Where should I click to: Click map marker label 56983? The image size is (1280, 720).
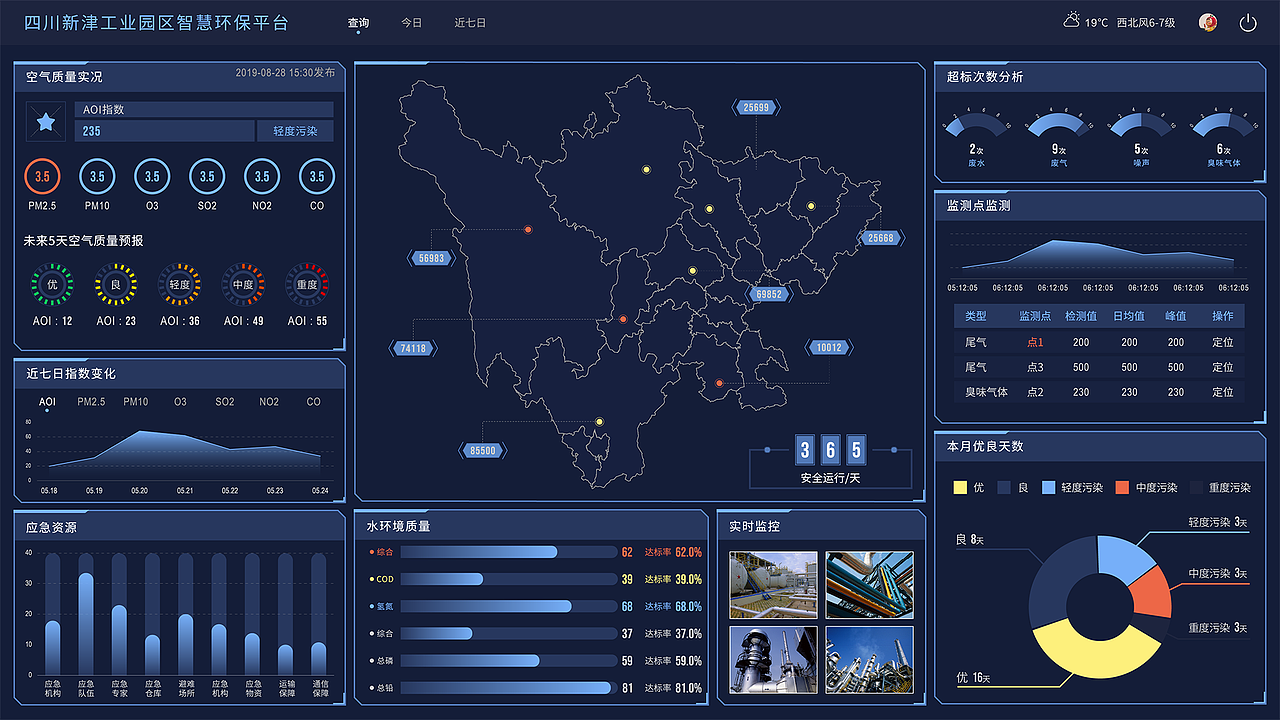[432, 258]
